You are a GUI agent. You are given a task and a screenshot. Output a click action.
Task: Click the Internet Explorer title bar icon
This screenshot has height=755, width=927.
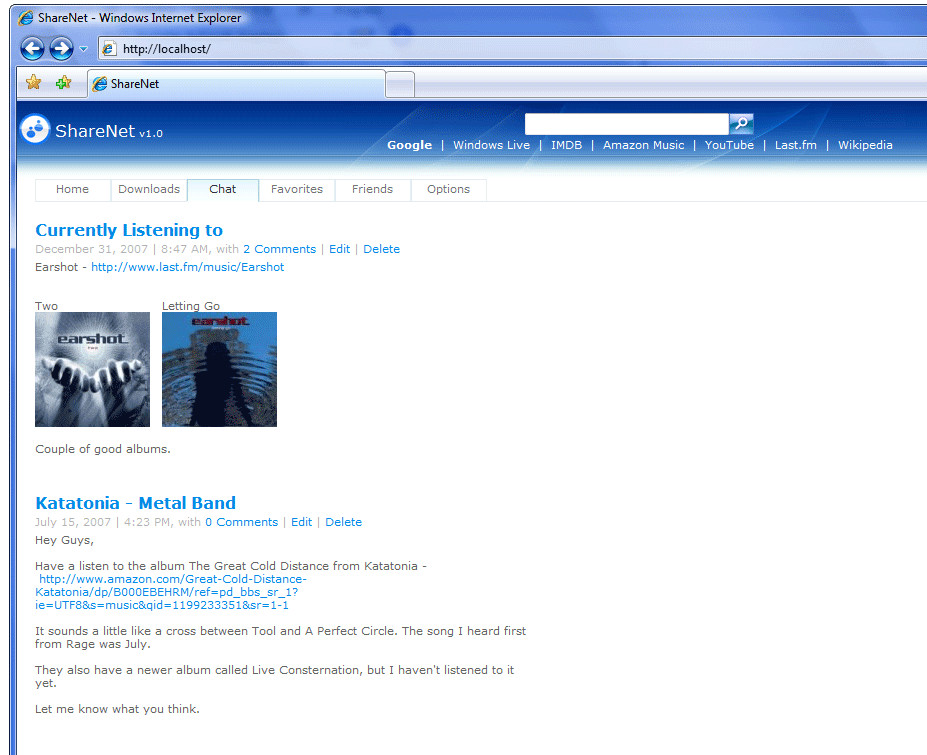(x=25, y=18)
